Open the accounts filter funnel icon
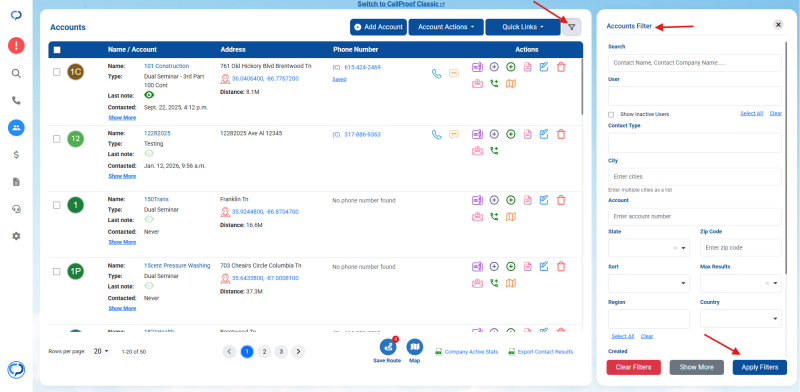800x392 pixels. [571, 27]
